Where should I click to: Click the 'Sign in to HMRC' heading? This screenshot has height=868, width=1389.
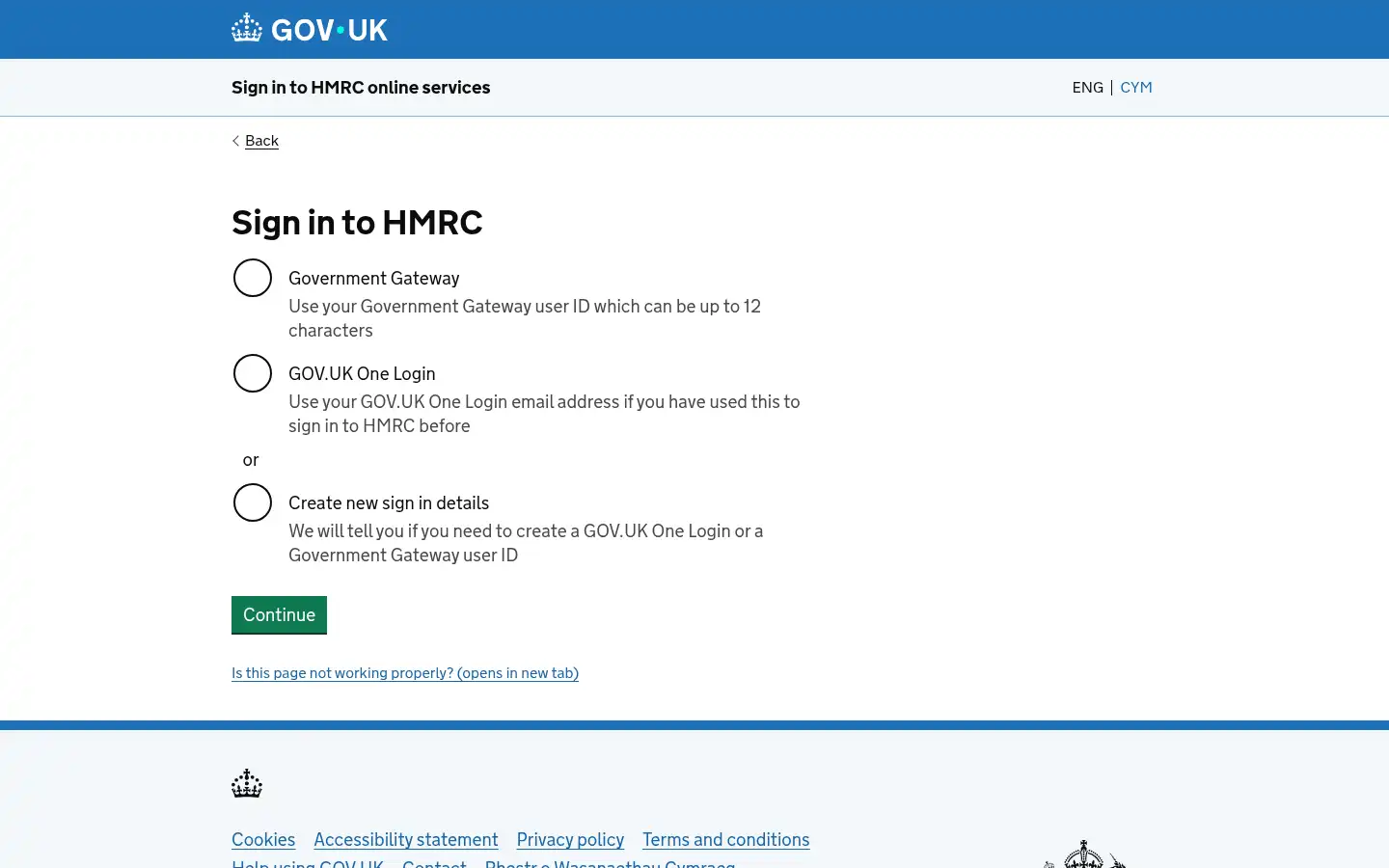357,223
